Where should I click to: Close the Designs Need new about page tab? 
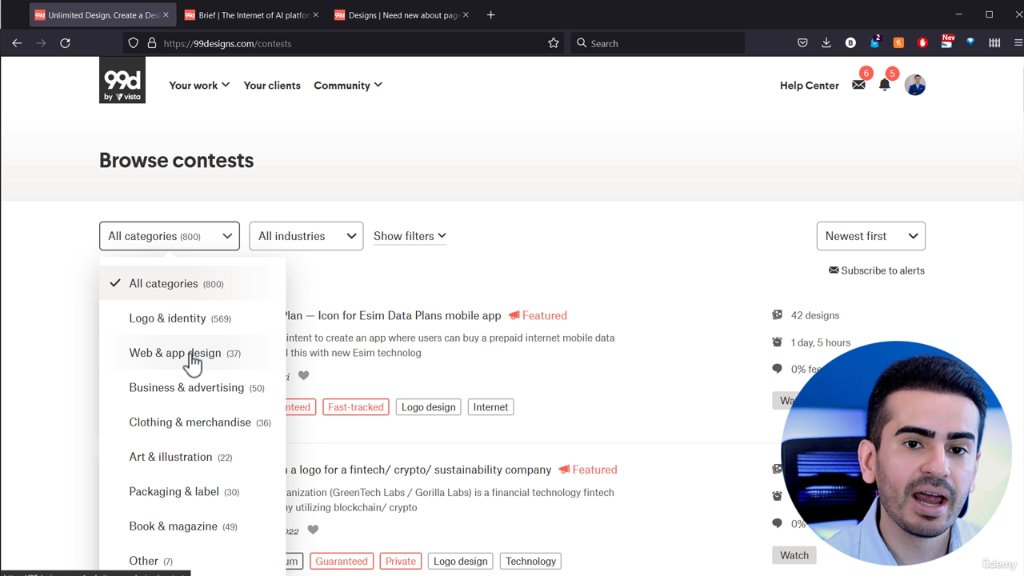coord(466,14)
